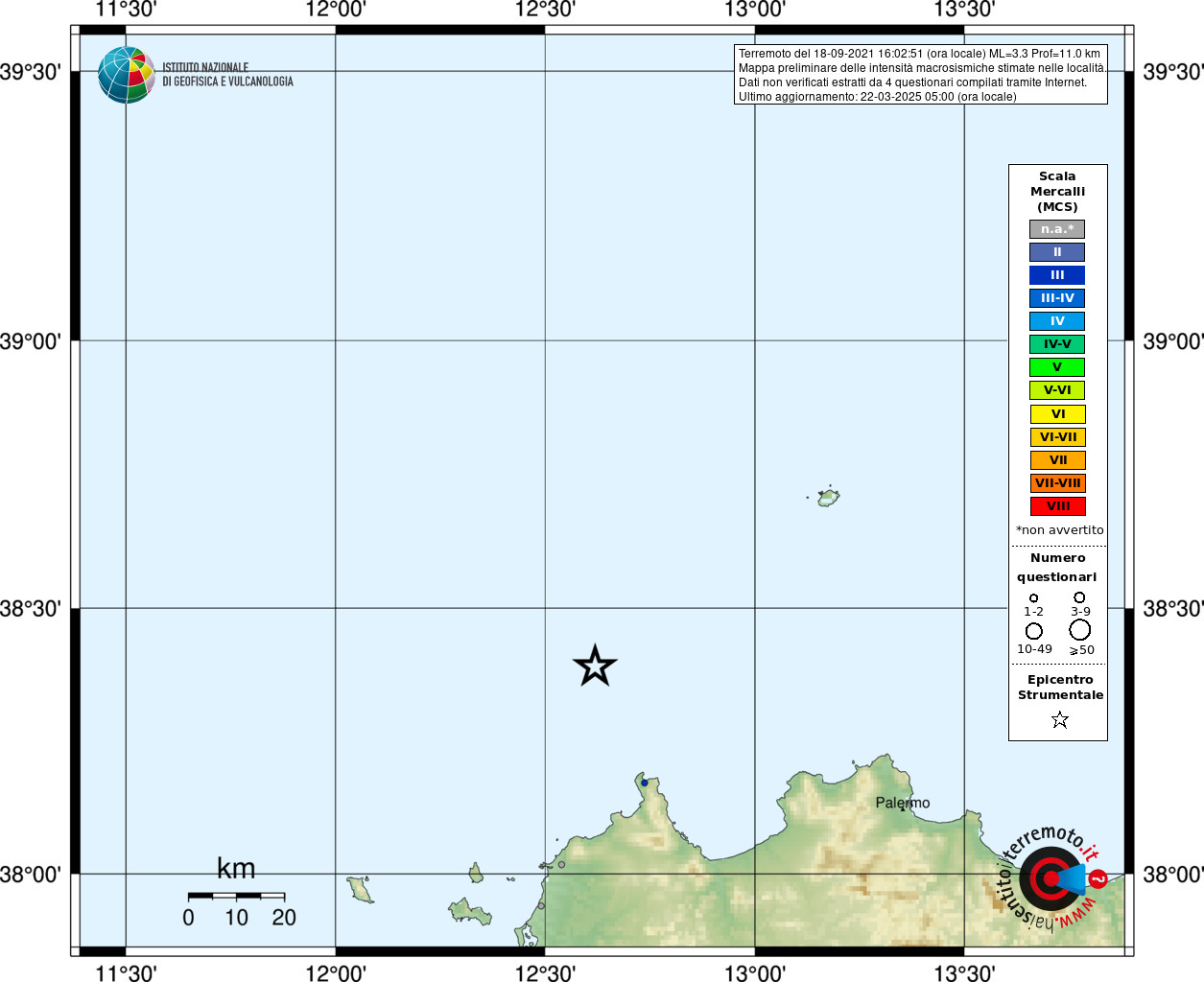Click the km scale bar
1204x982 pixels.
236,896
